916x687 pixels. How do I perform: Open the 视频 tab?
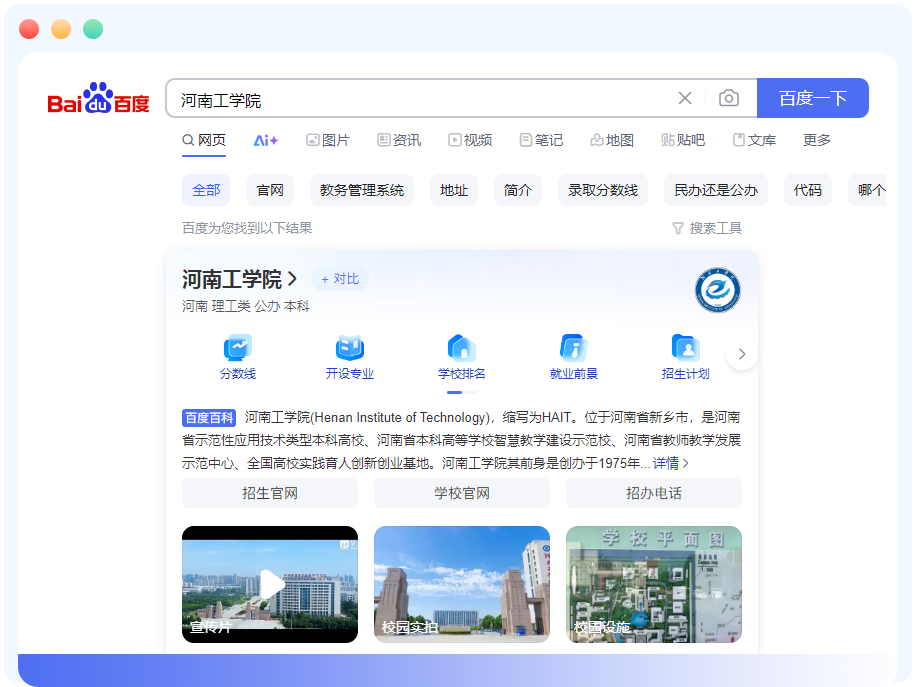tap(470, 140)
